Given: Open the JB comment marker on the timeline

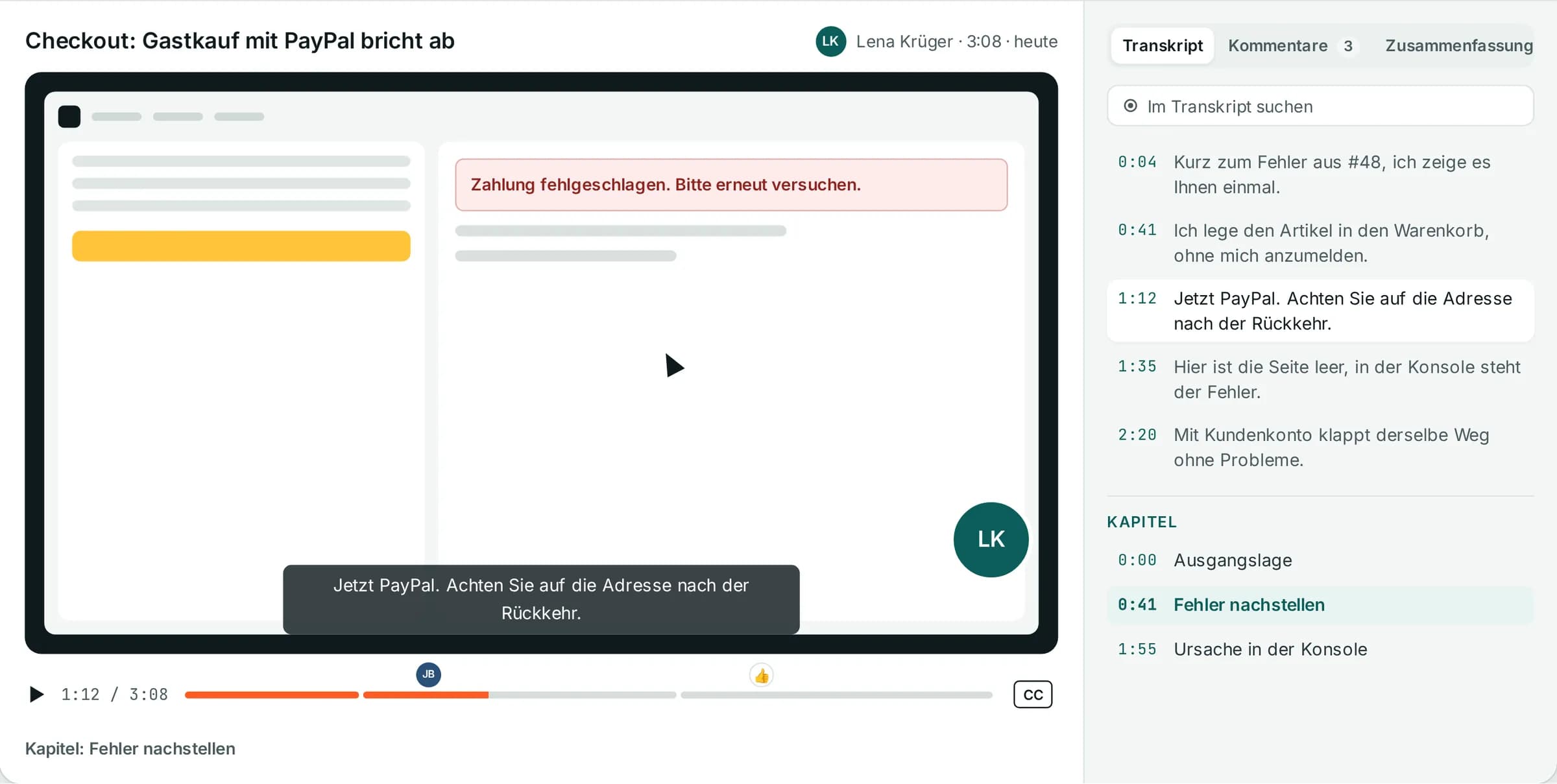Looking at the screenshot, I should (x=428, y=674).
